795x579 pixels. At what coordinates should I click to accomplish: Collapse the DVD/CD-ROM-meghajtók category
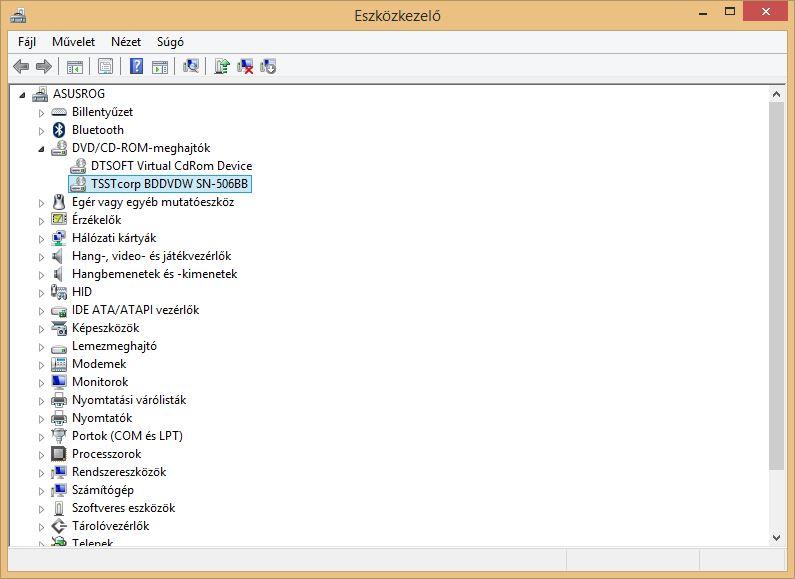(x=42, y=149)
